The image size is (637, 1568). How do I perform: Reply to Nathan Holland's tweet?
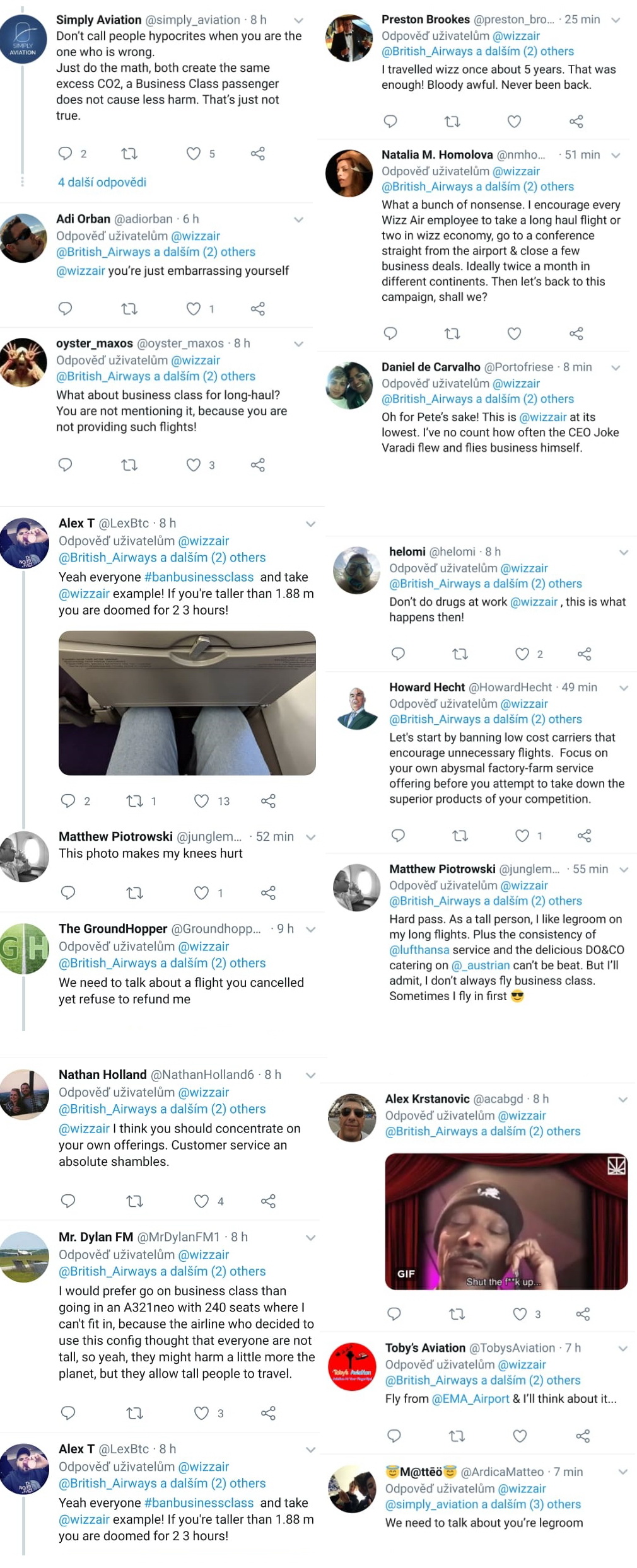point(67,1201)
